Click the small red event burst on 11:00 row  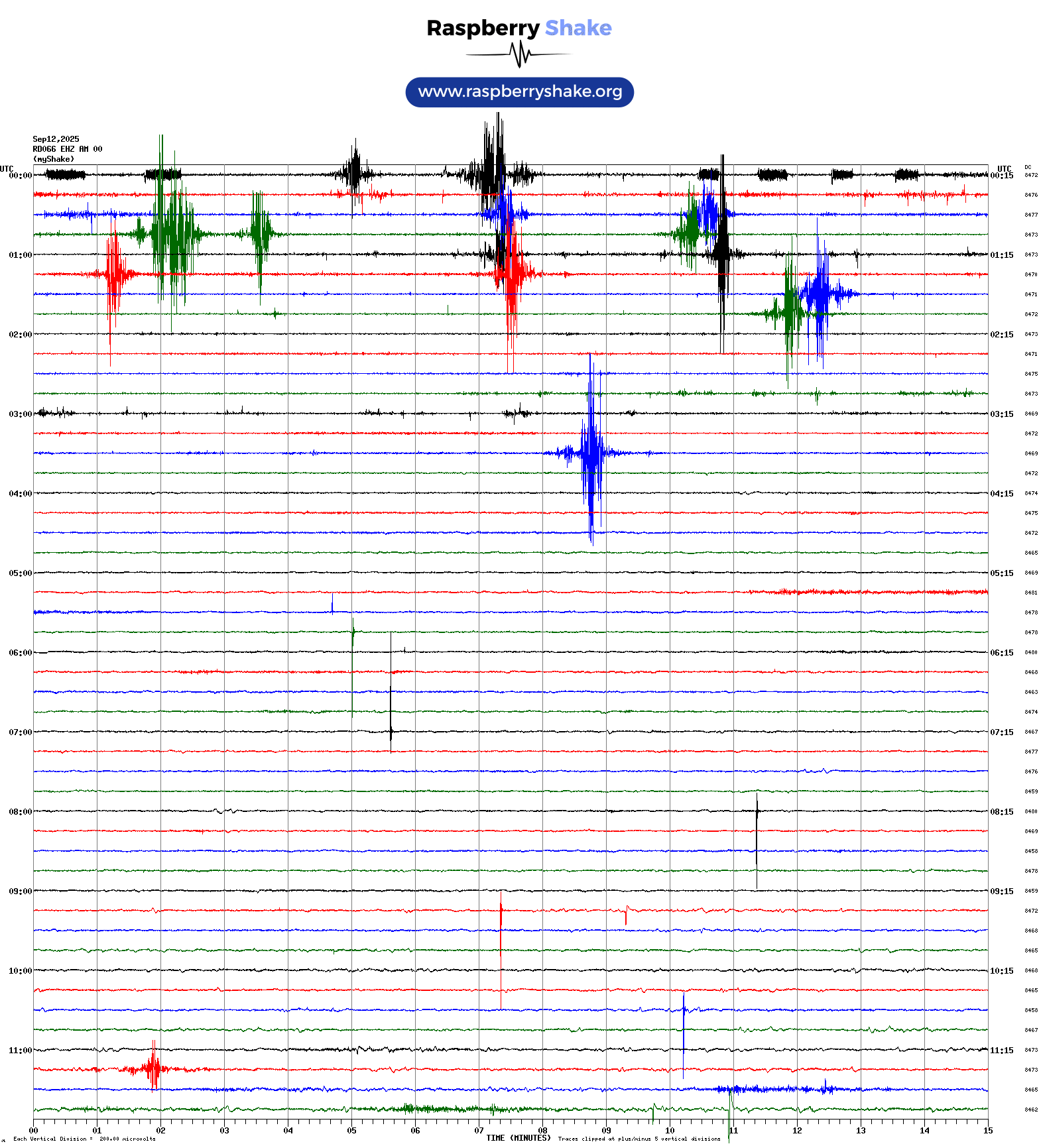pos(153,1068)
